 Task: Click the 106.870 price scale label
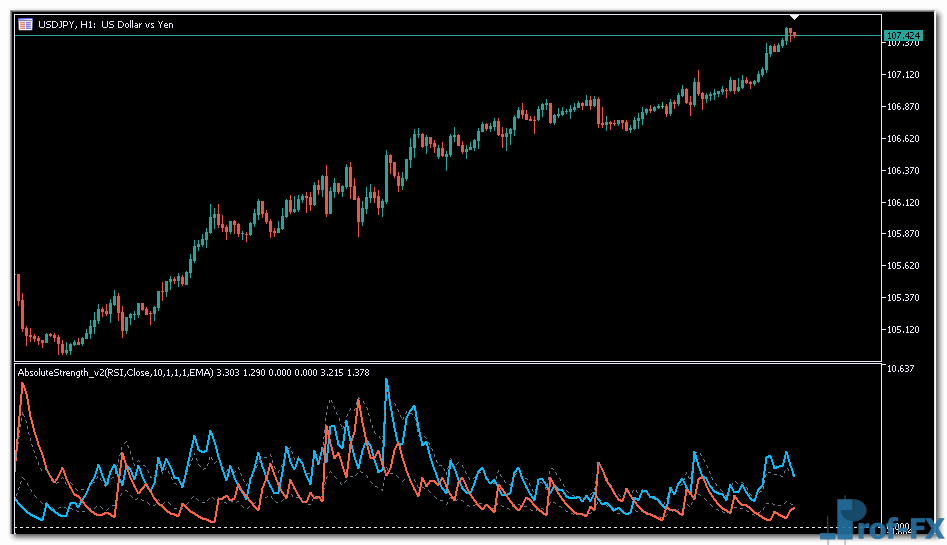point(903,107)
